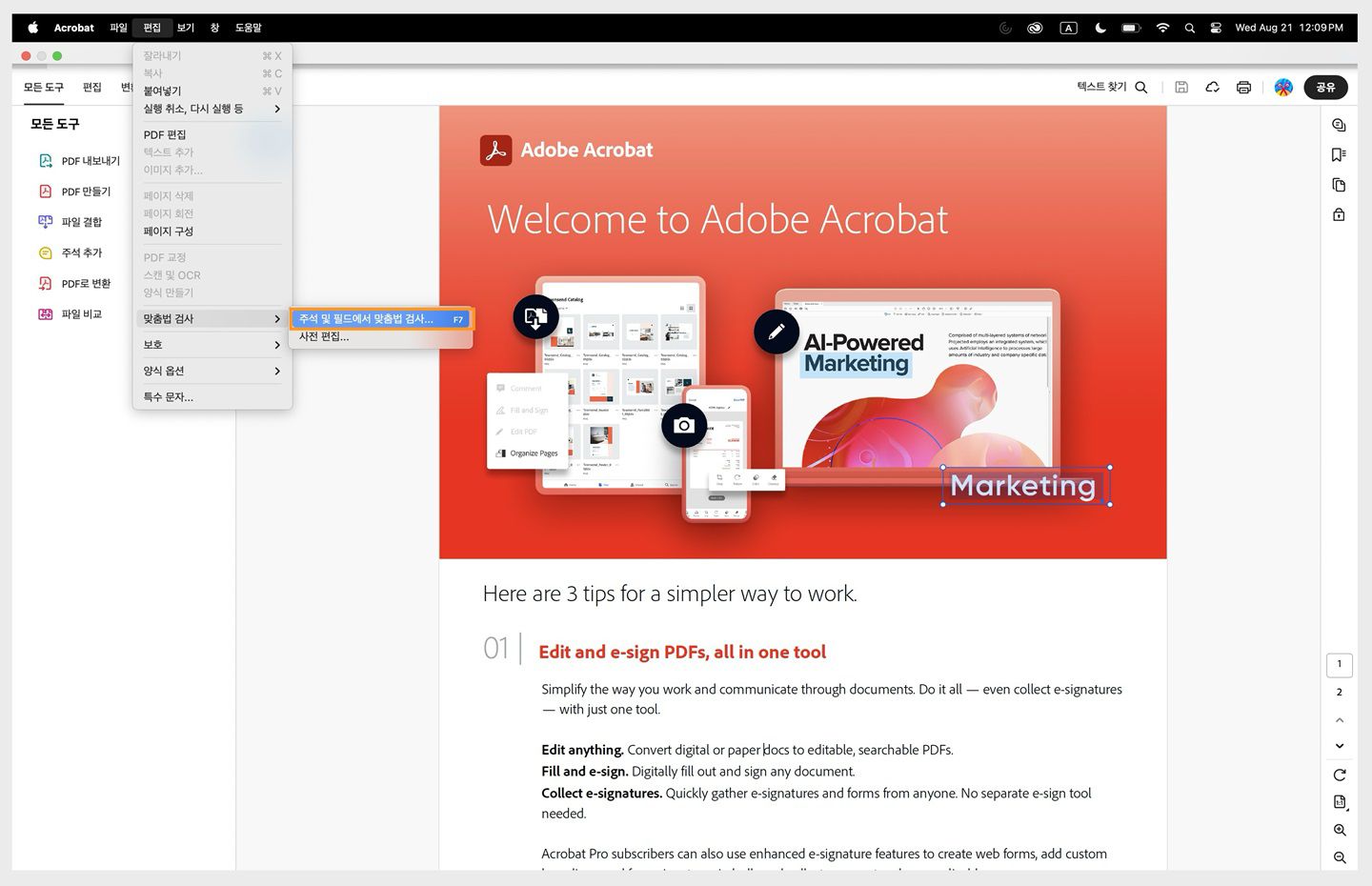This screenshot has height=886, width=1372.
Task: Open the 보기 menu
Action: pos(186,28)
